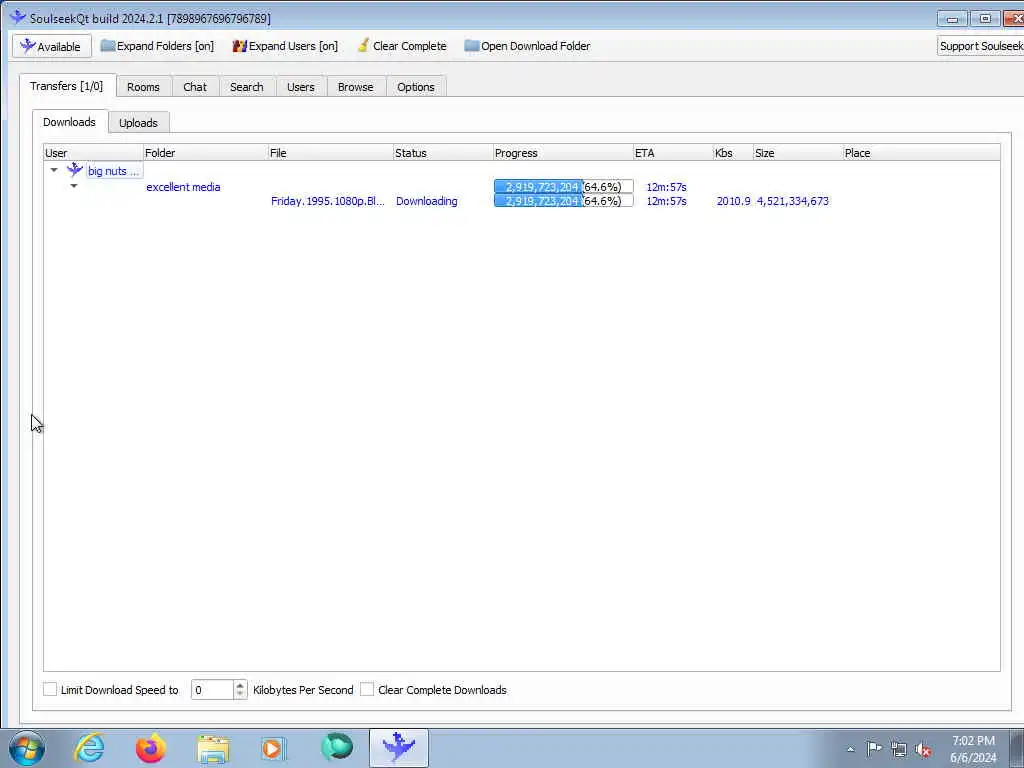Enable the Clear Complete Downloads checkbox
Viewport: 1024px width, 768px height.
tap(367, 689)
